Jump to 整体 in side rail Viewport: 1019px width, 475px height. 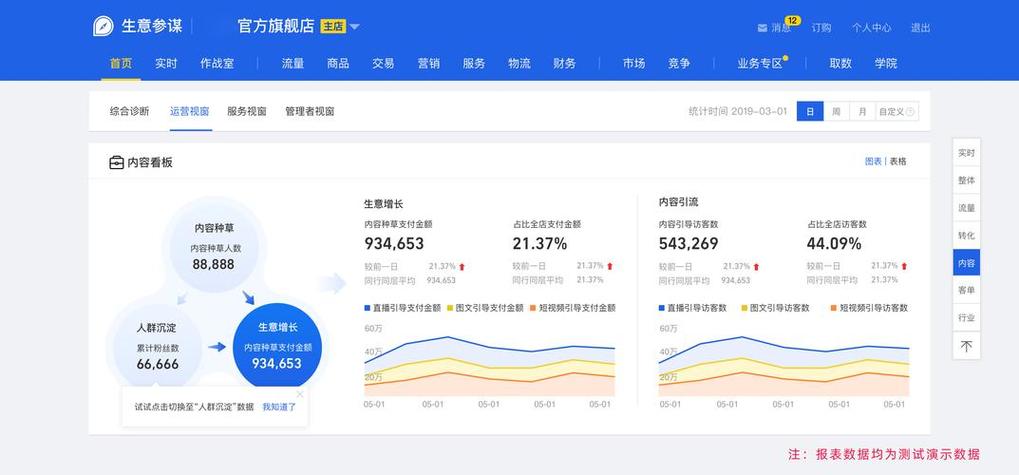[x=966, y=181]
